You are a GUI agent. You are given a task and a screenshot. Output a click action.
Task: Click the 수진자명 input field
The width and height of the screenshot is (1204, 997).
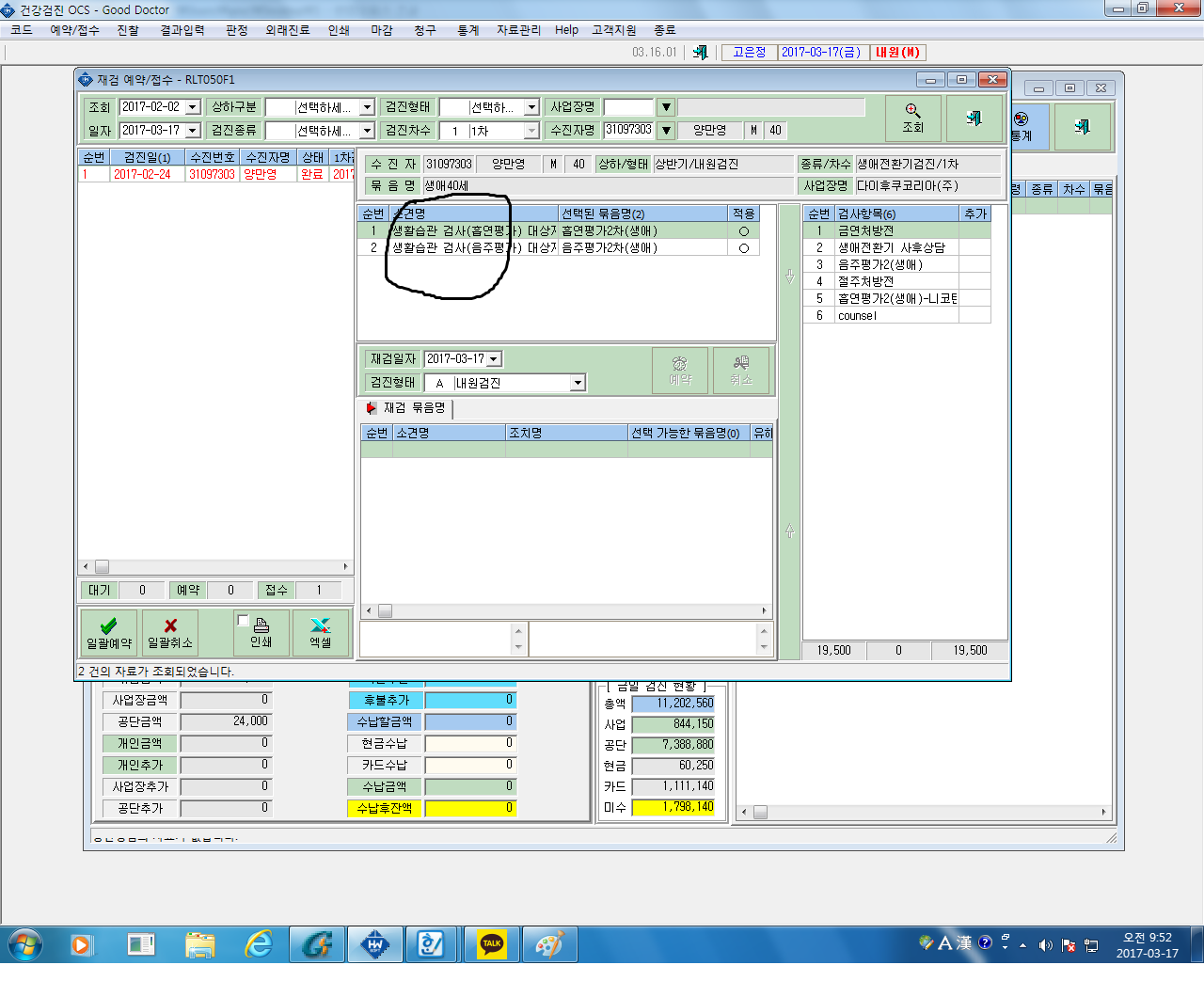628,130
